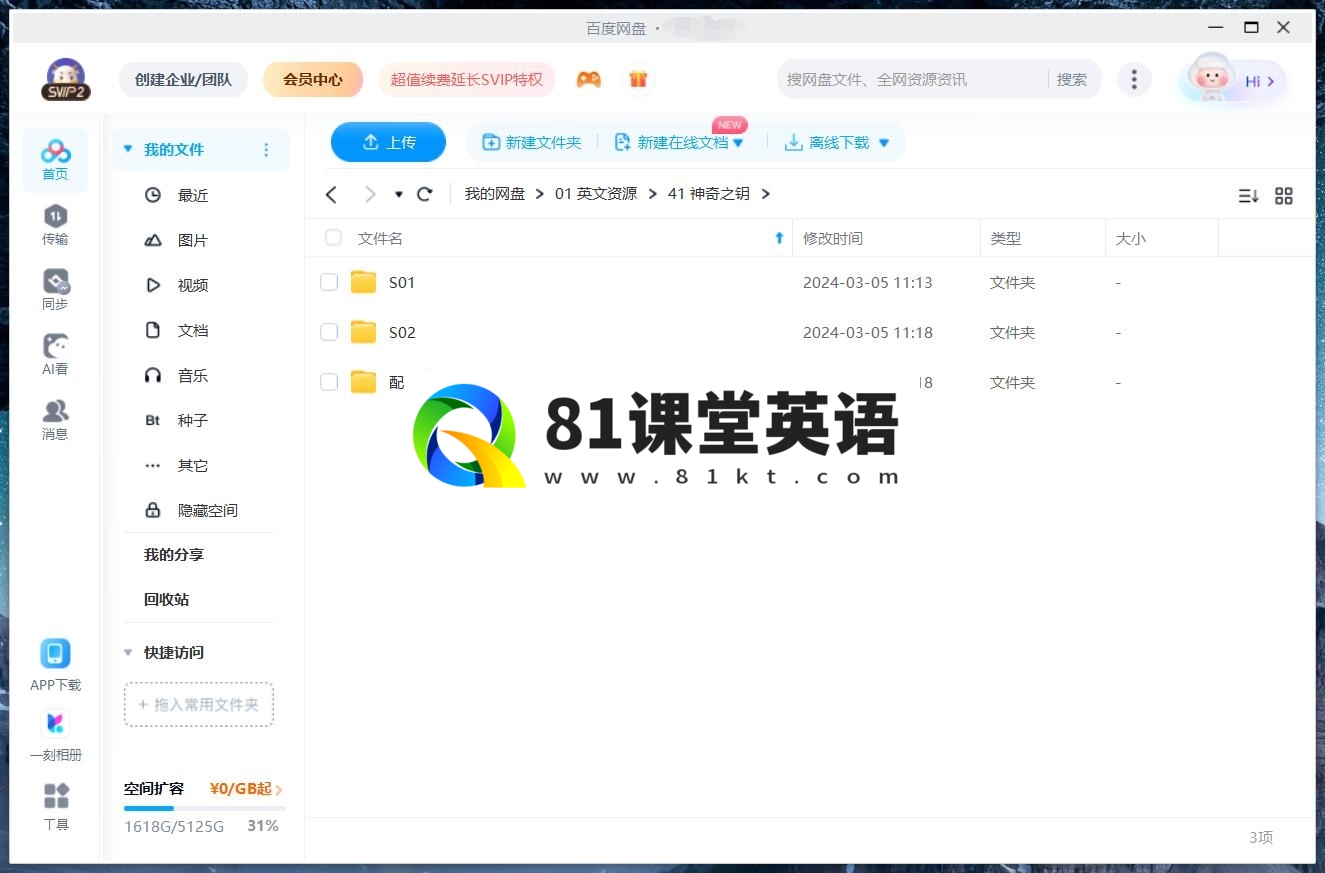Image resolution: width=1325 pixels, height=873 pixels.
Task: Open the 消息 messages icon
Action: [55, 412]
